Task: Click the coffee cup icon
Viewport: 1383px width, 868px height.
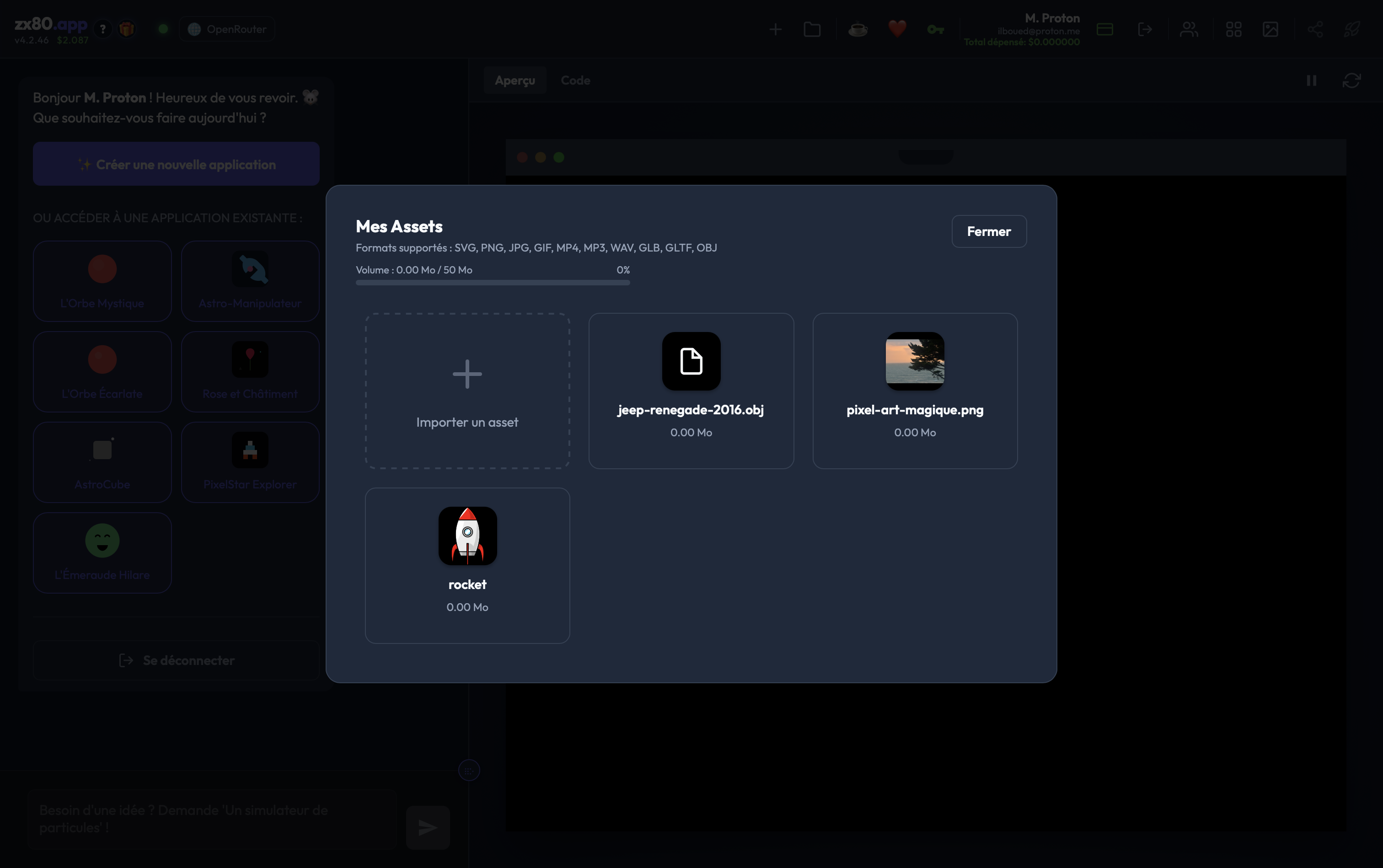Action: [x=858, y=29]
